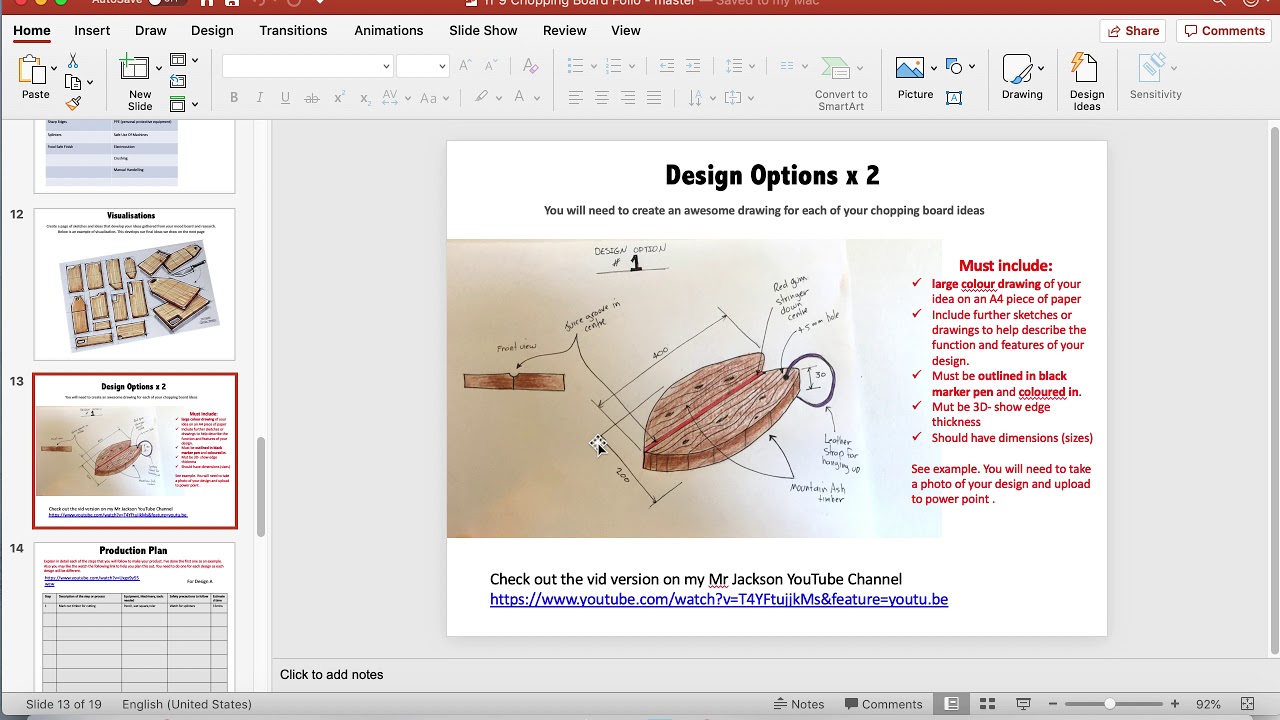Click the Copy icon

click(73, 82)
